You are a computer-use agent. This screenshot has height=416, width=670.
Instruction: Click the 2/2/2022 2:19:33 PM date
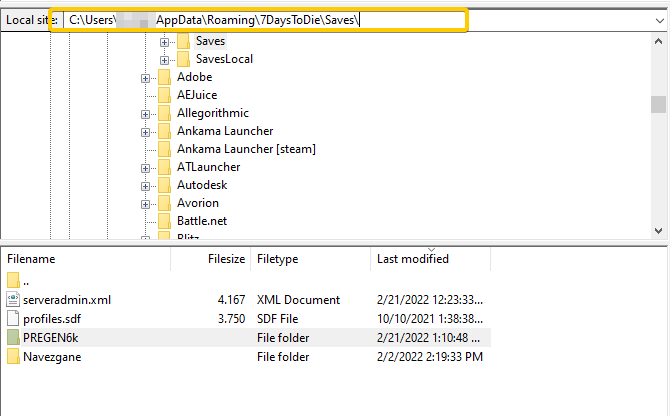[430, 357]
